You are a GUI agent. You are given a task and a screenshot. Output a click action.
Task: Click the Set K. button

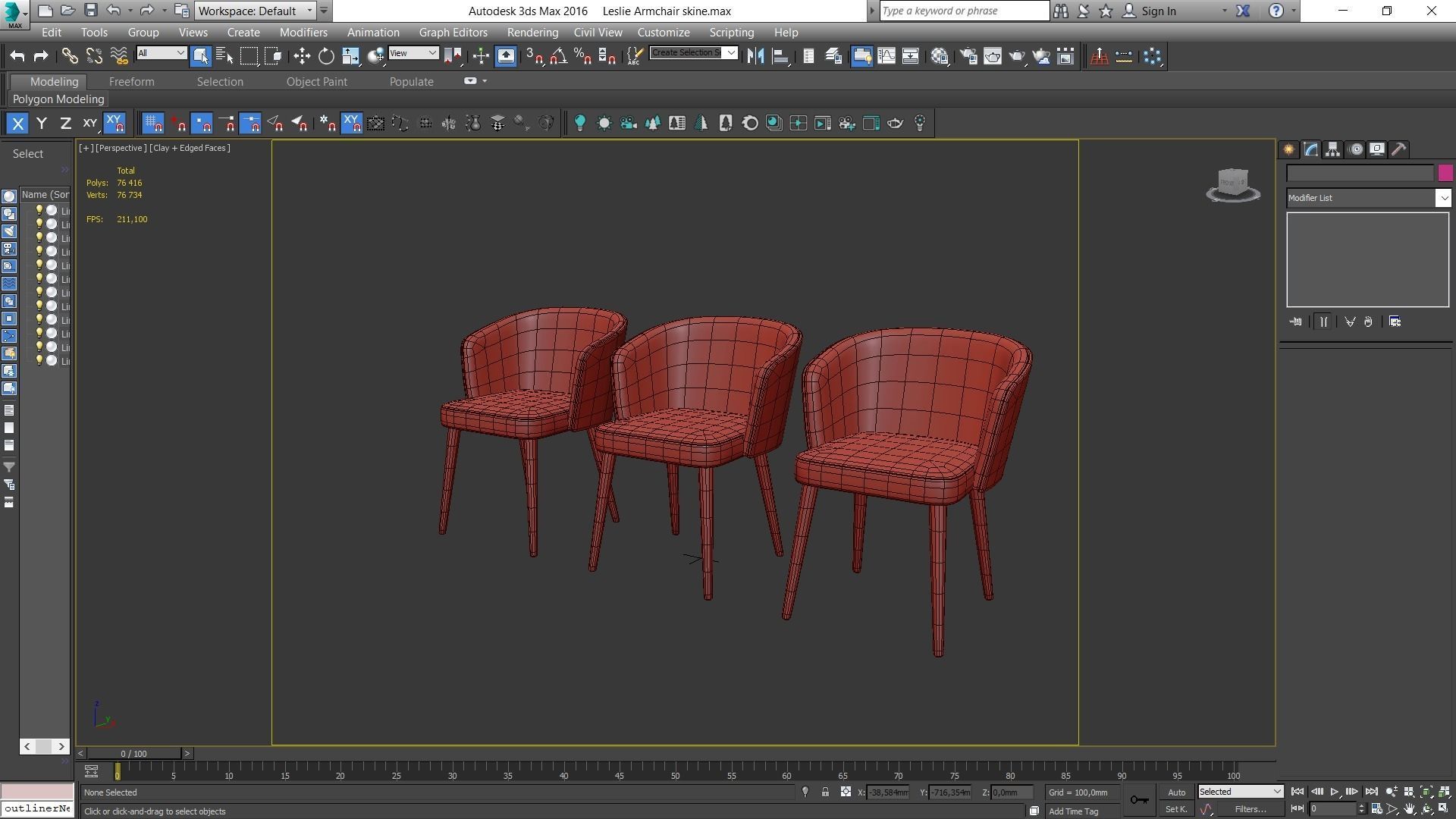(1175, 809)
